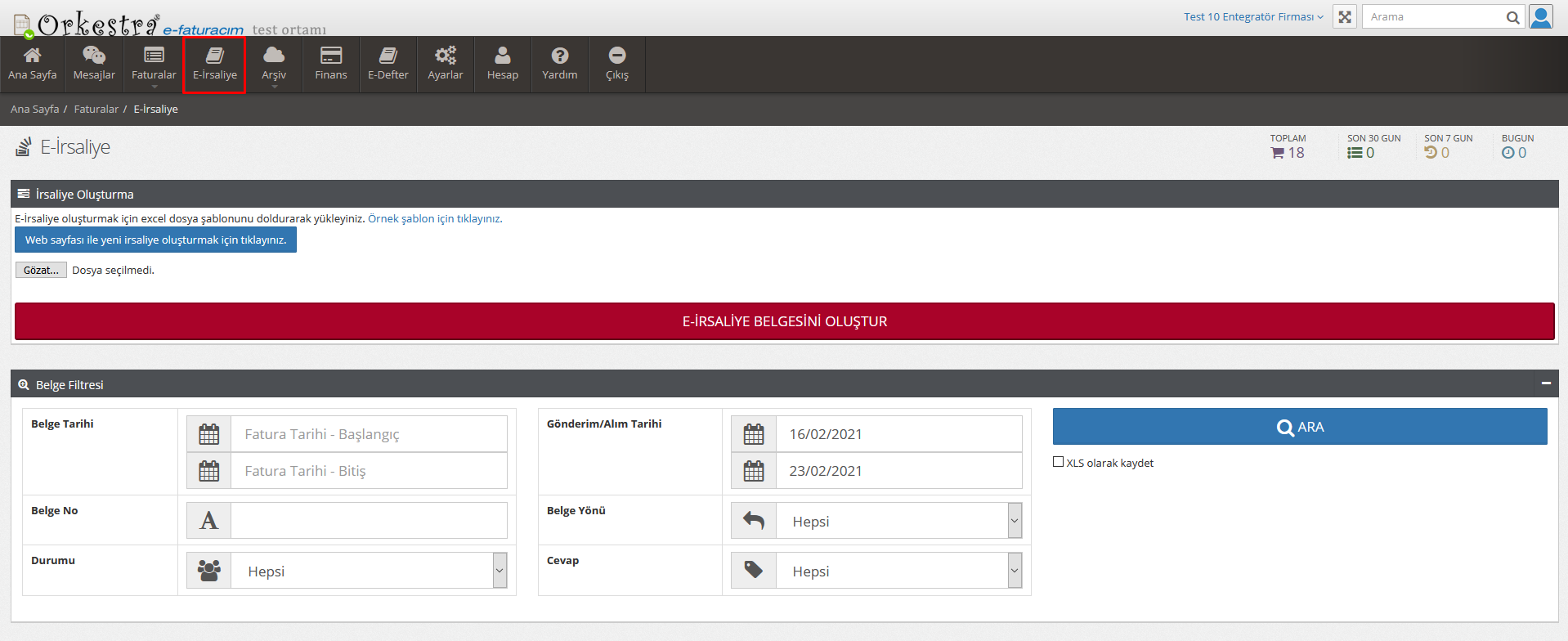Click the Örnek şablon için tıklayınız link
The height and width of the screenshot is (641, 1568).
434,219
